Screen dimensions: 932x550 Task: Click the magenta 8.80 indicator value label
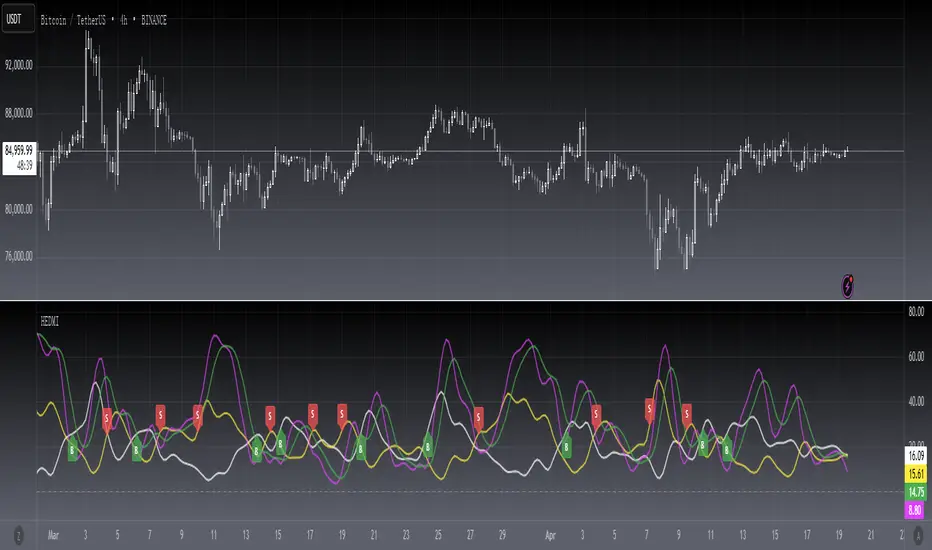click(x=915, y=510)
